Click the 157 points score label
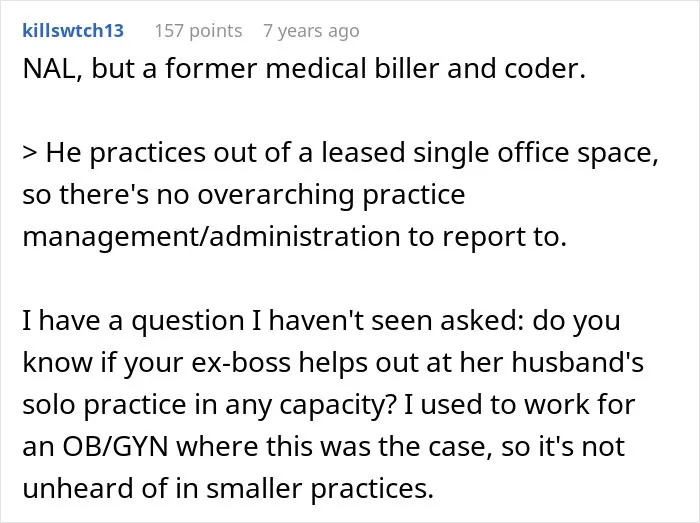 point(198,31)
